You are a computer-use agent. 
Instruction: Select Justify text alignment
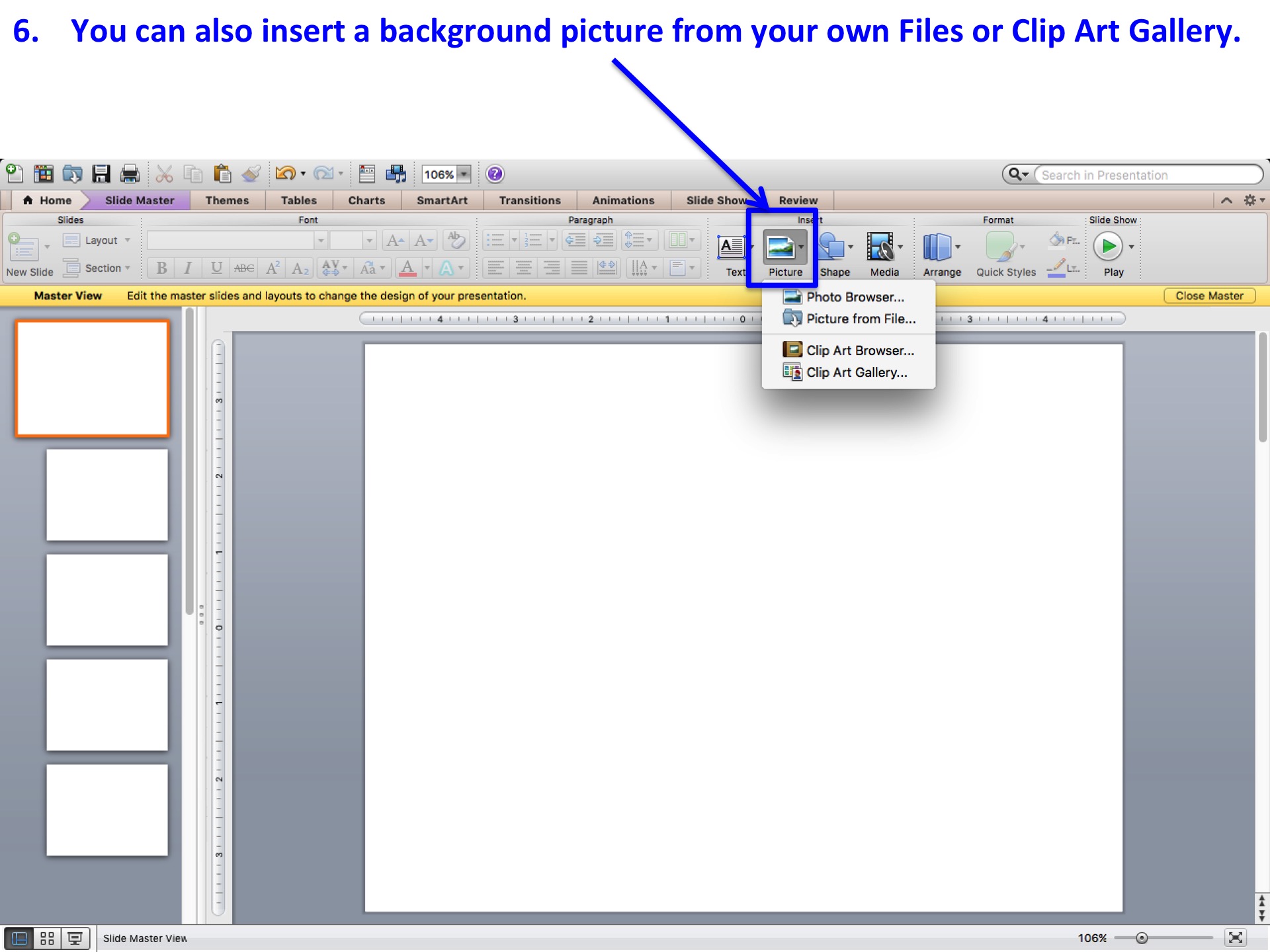pyautogui.click(x=579, y=268)
